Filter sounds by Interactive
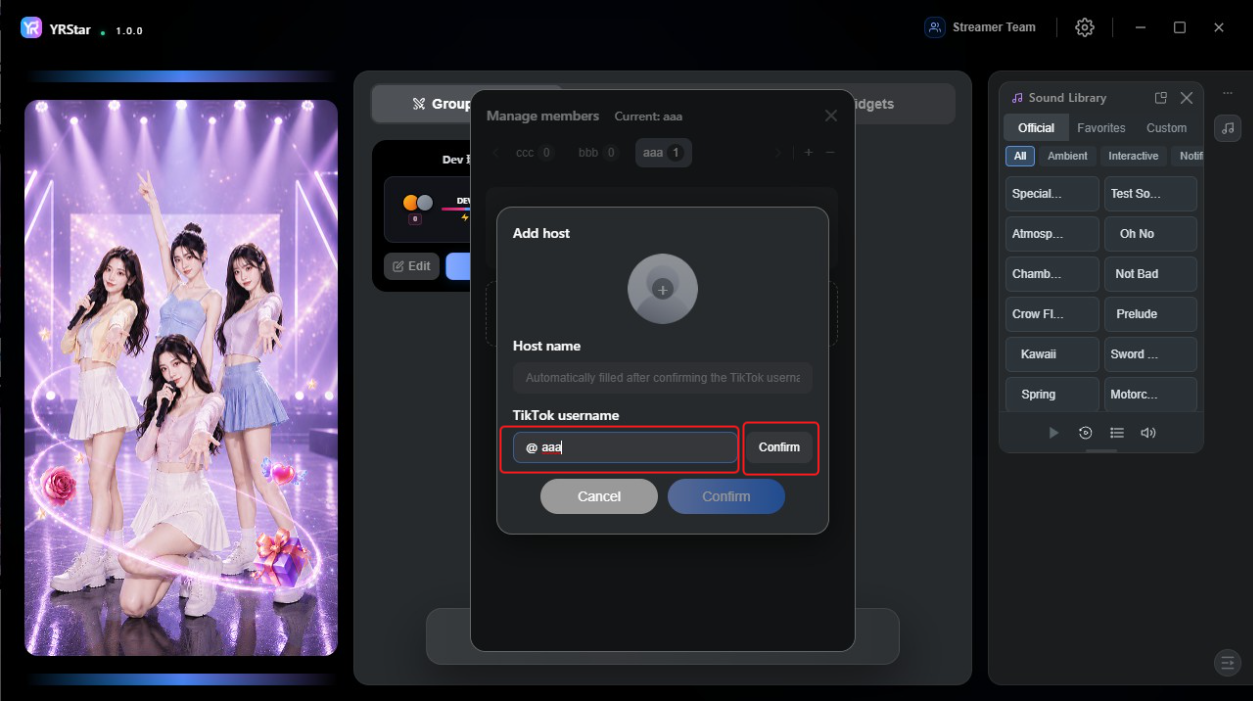Image resolution: width=1253 pixels, height=701 pixels. tap(1133, 156)
